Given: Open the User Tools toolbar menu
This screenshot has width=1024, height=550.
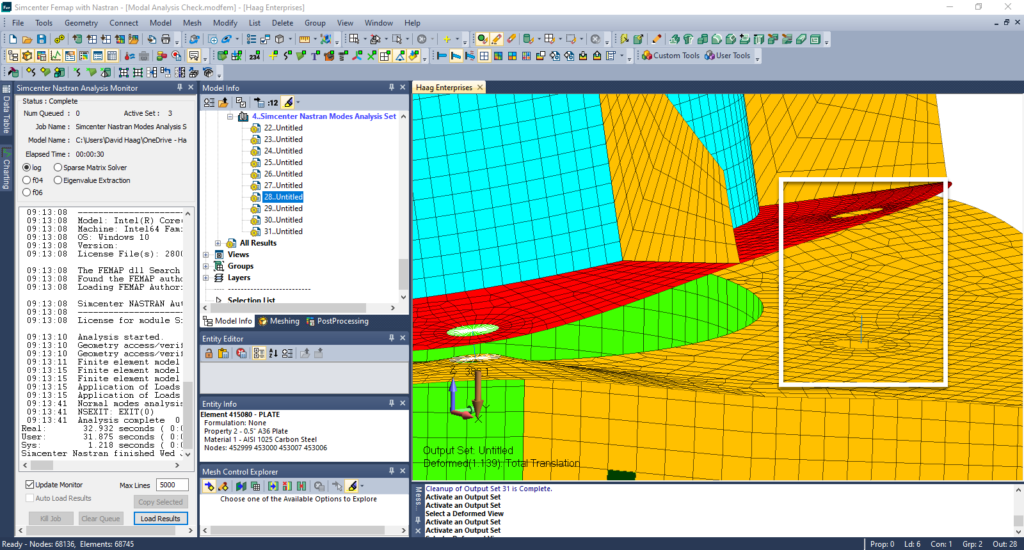Looking at the screenshot, I should click(x=728, y=56).
